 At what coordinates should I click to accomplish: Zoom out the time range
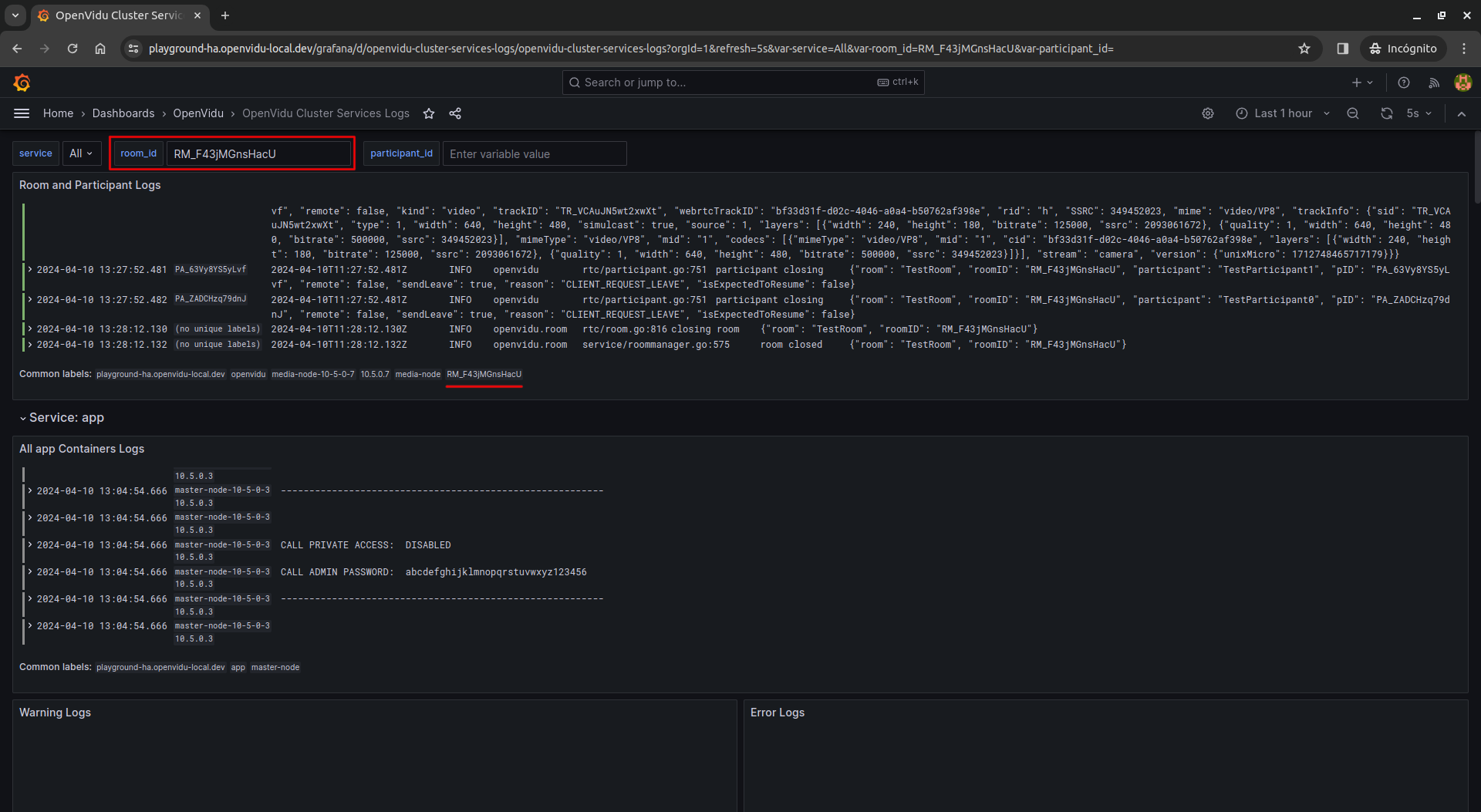[x=1352, y=113]
